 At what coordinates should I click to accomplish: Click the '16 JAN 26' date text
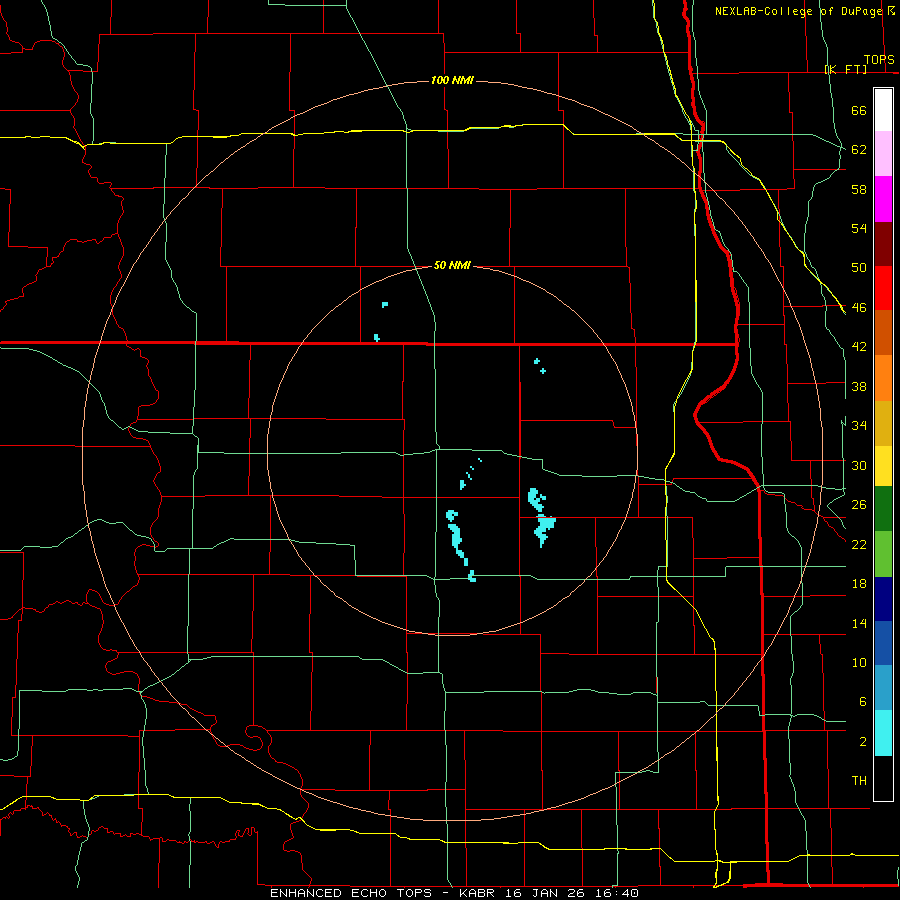[x=545, y=893]
